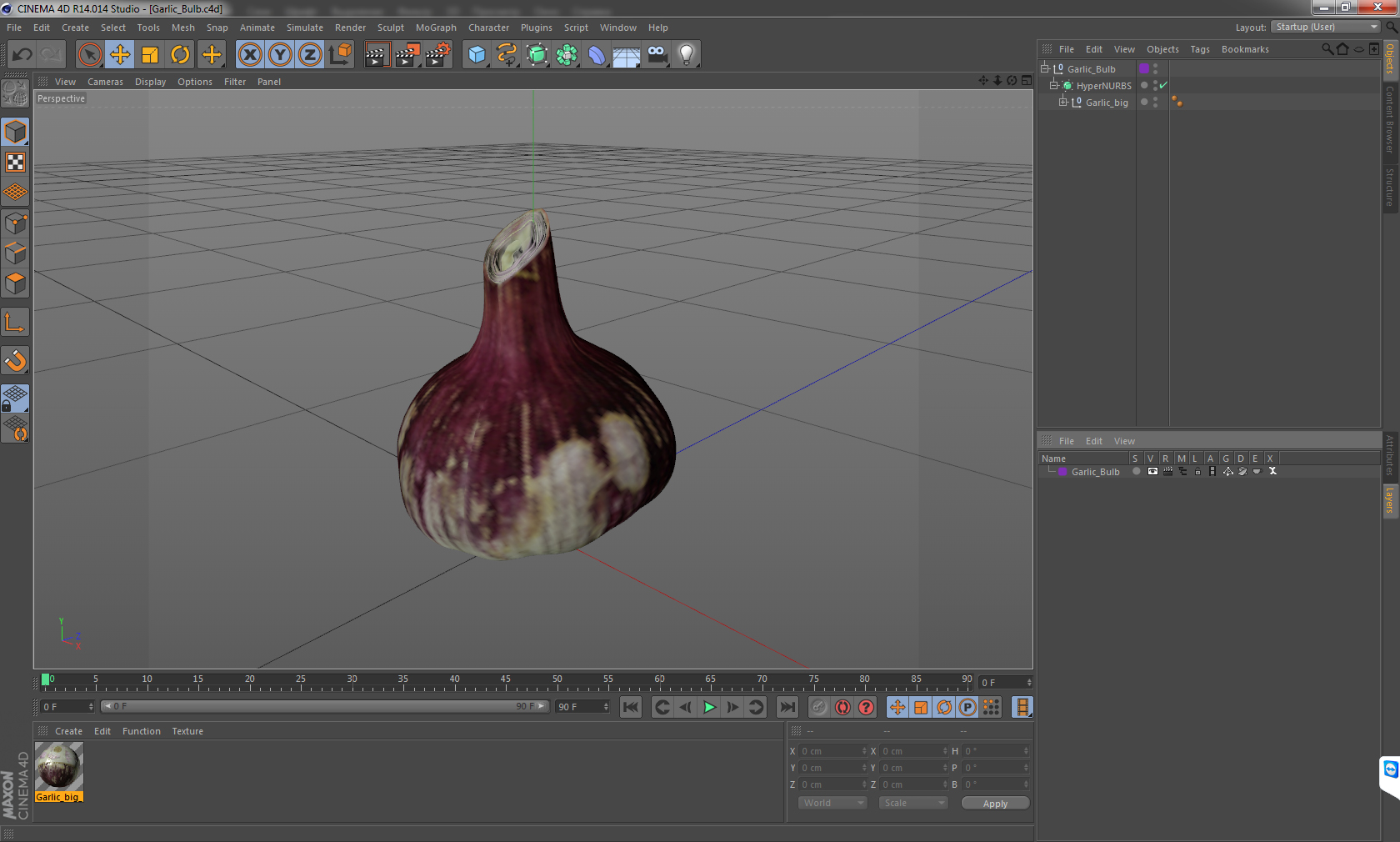The width and height of the screenshot is (1400, 842).
Task: Toggle Garlic_Bulb layer lock icon
Action: click(x=1197, y=471)
